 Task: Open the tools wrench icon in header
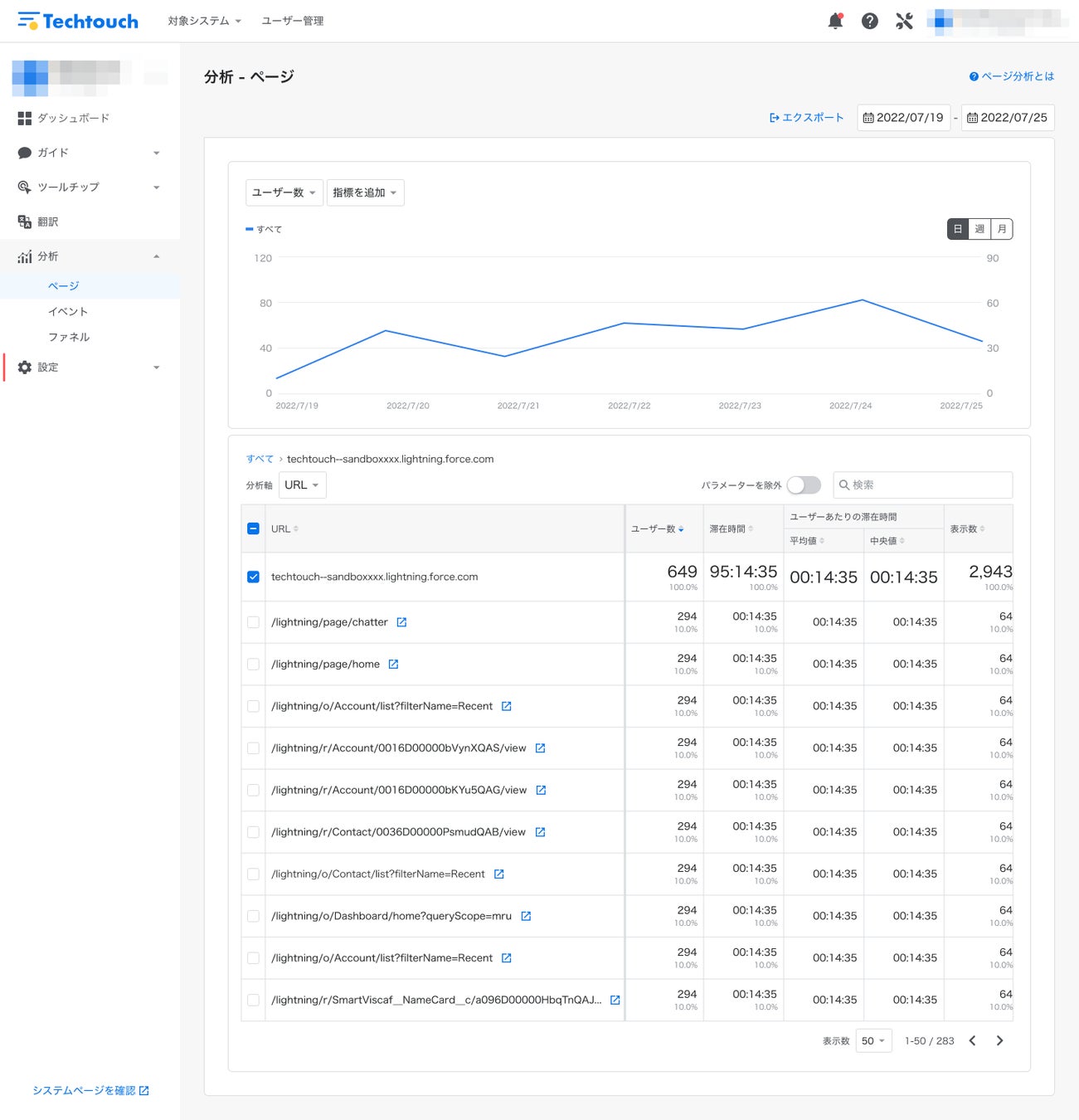coord(904,21)
